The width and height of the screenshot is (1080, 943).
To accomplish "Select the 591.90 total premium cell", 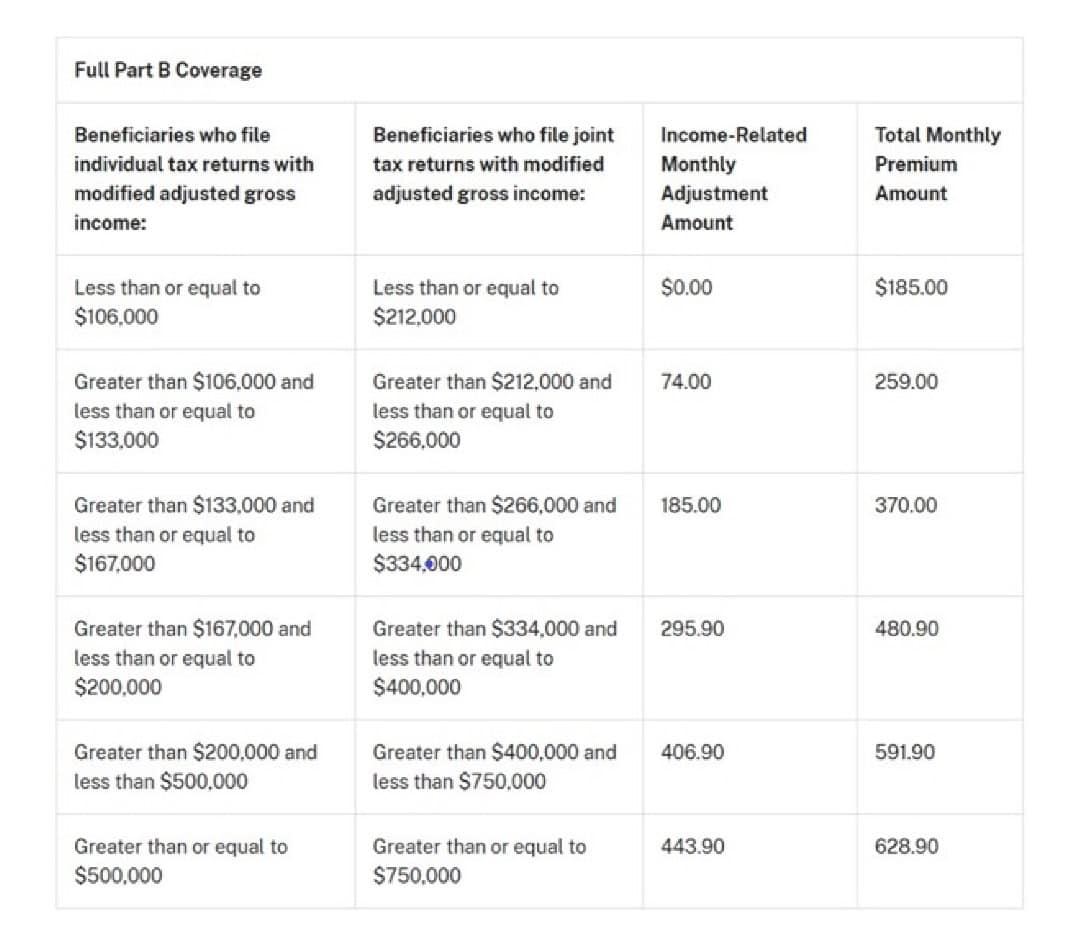I will pyautogui.click(x=906, y=752).
